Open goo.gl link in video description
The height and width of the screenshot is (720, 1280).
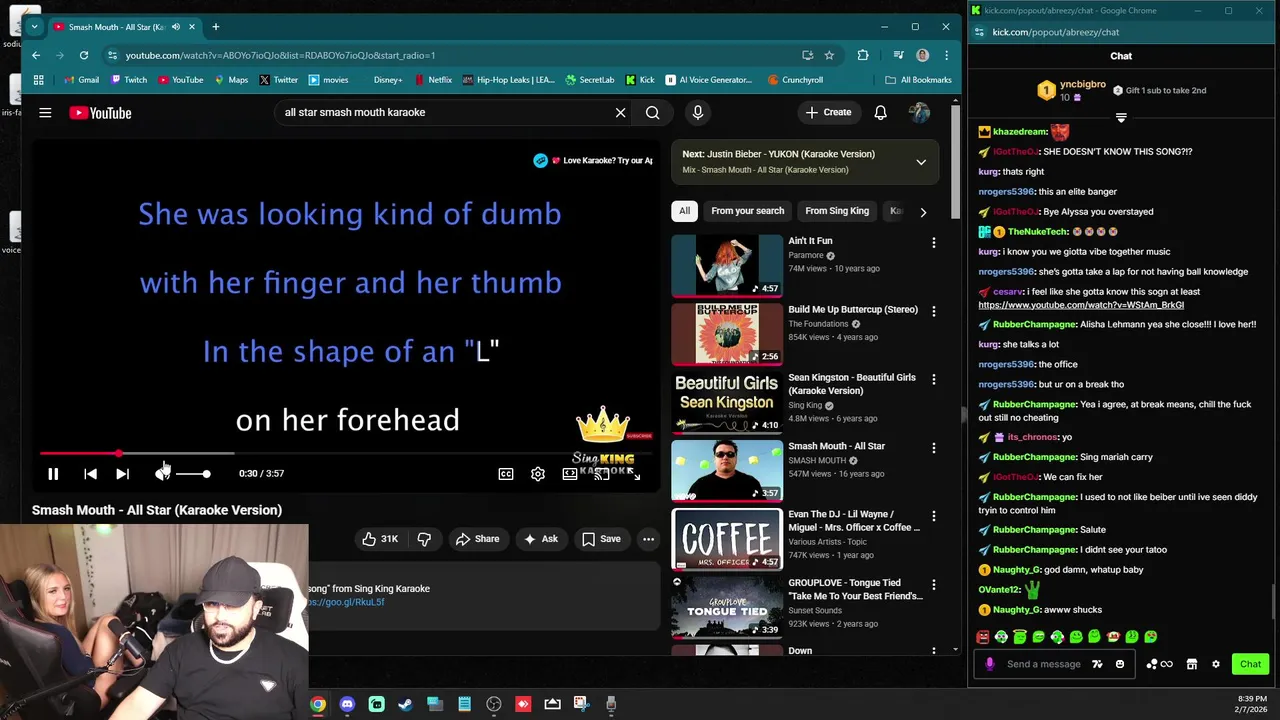(x=346, y=602)
